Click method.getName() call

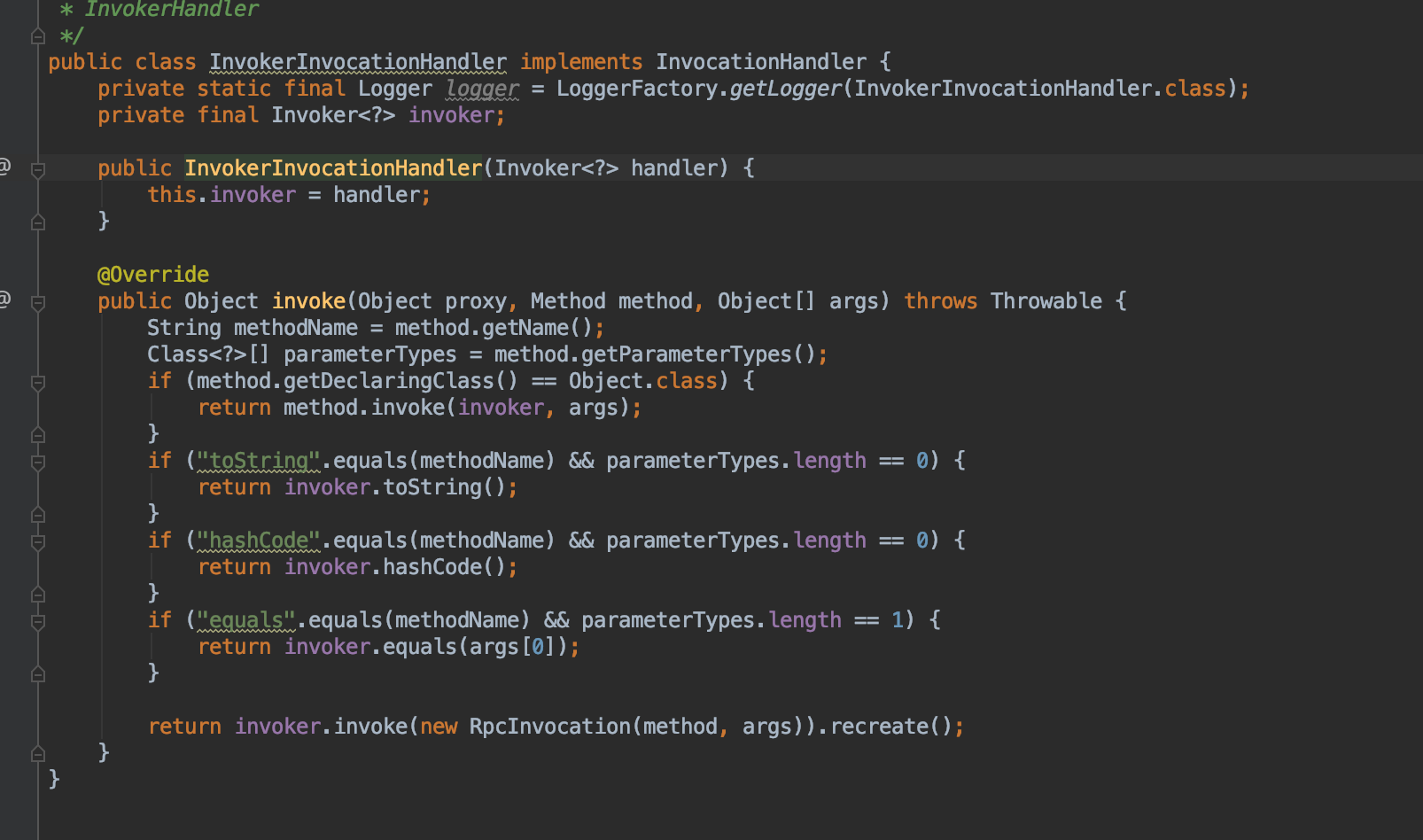click(x=494, y=328)
